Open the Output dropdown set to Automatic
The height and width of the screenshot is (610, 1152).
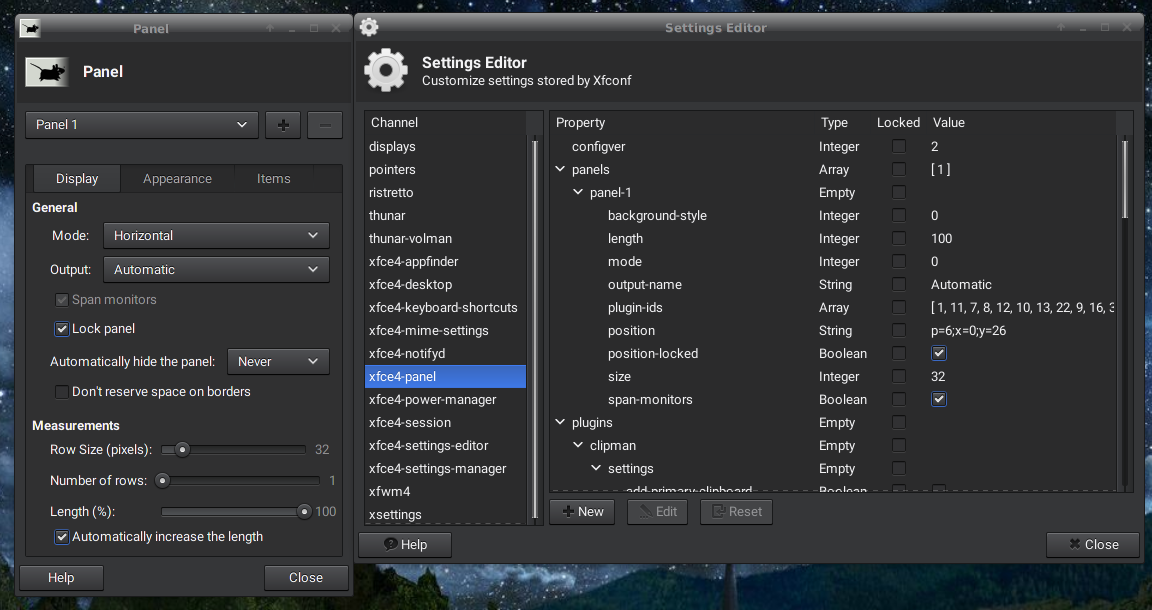coord(215,270)
